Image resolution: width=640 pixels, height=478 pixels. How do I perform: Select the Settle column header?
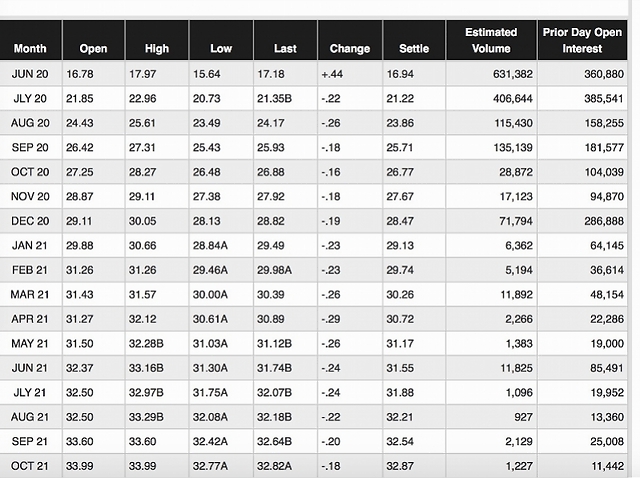pyautogui.click(x=413, y=48)
